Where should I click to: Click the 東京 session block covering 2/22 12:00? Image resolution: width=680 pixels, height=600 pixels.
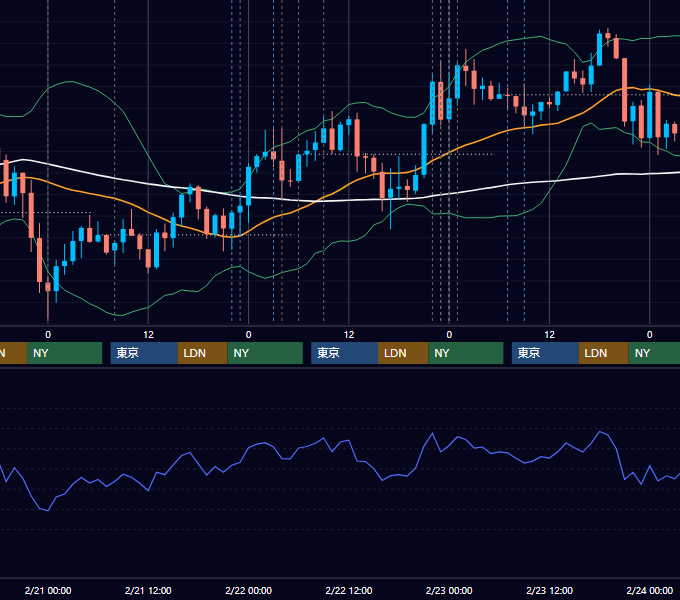(x=344, y=353)
